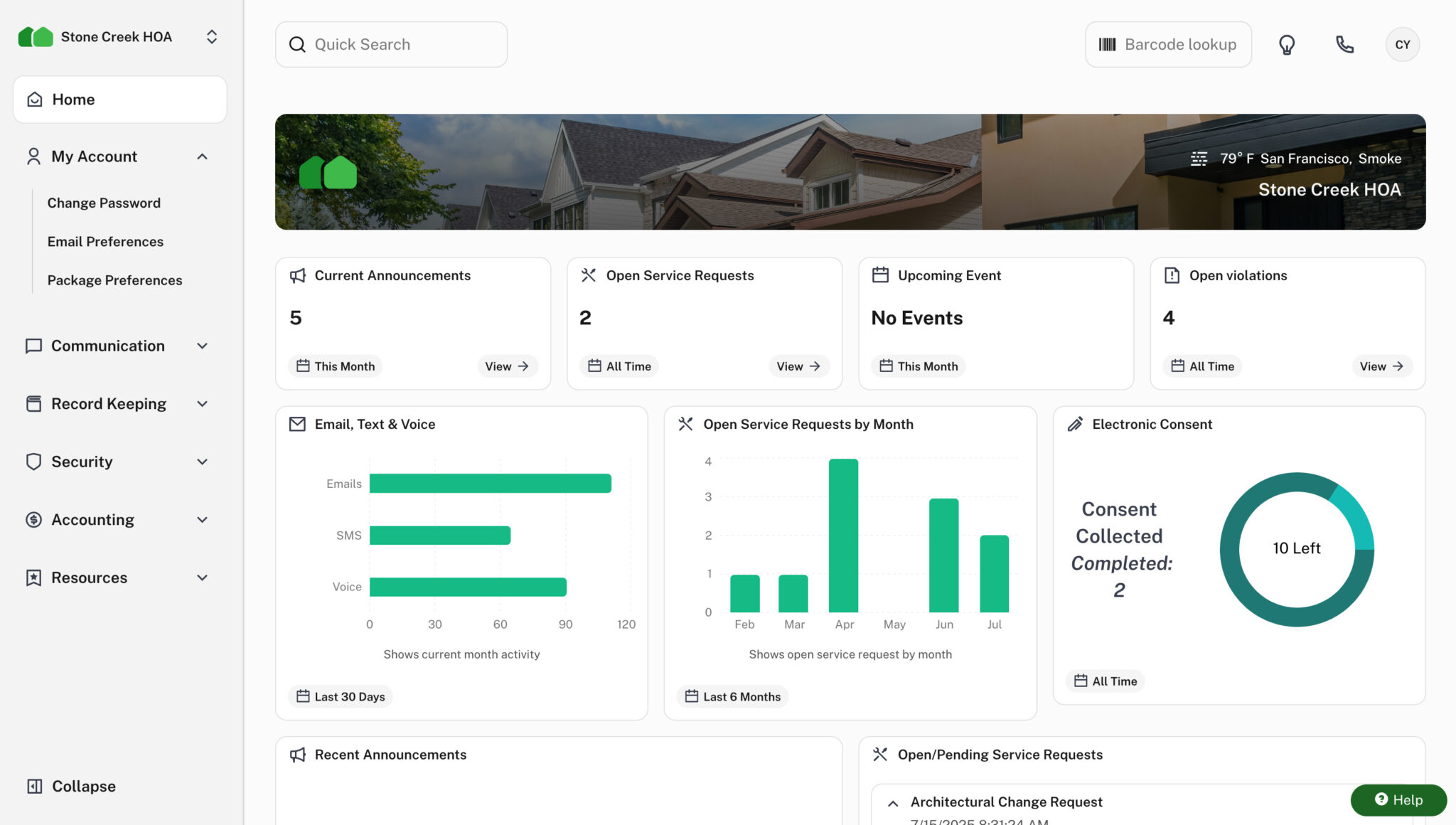Click the Record Keeping archive icon
This screenshot has width=1456, height=825.
point(33,403)
